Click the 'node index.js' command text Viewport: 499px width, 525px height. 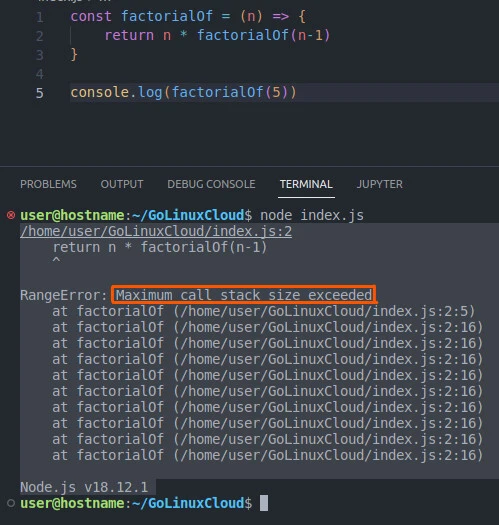(x=312, y=215)
